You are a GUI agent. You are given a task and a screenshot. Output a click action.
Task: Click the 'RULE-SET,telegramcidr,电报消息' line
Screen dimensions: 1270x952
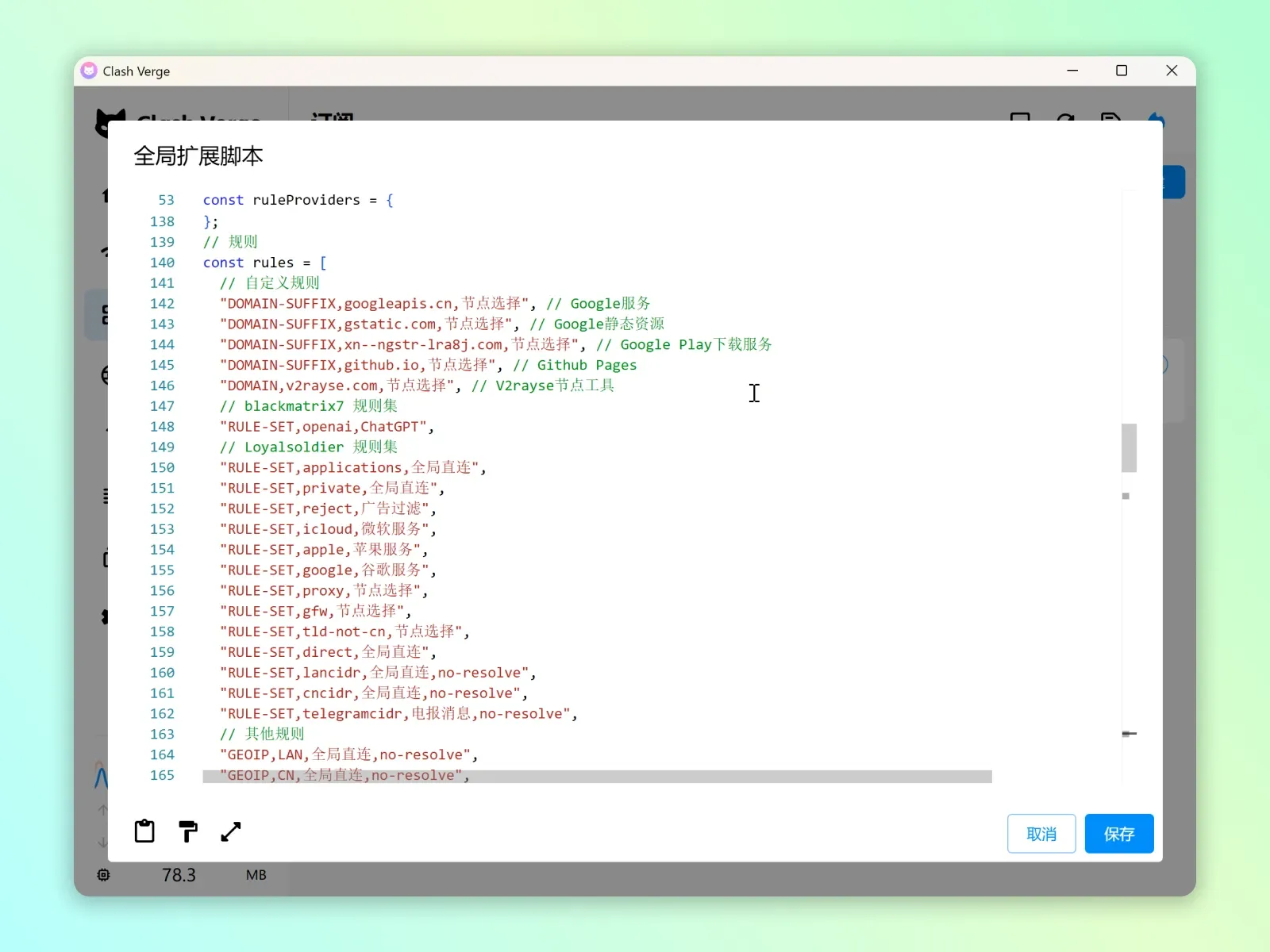398,714
